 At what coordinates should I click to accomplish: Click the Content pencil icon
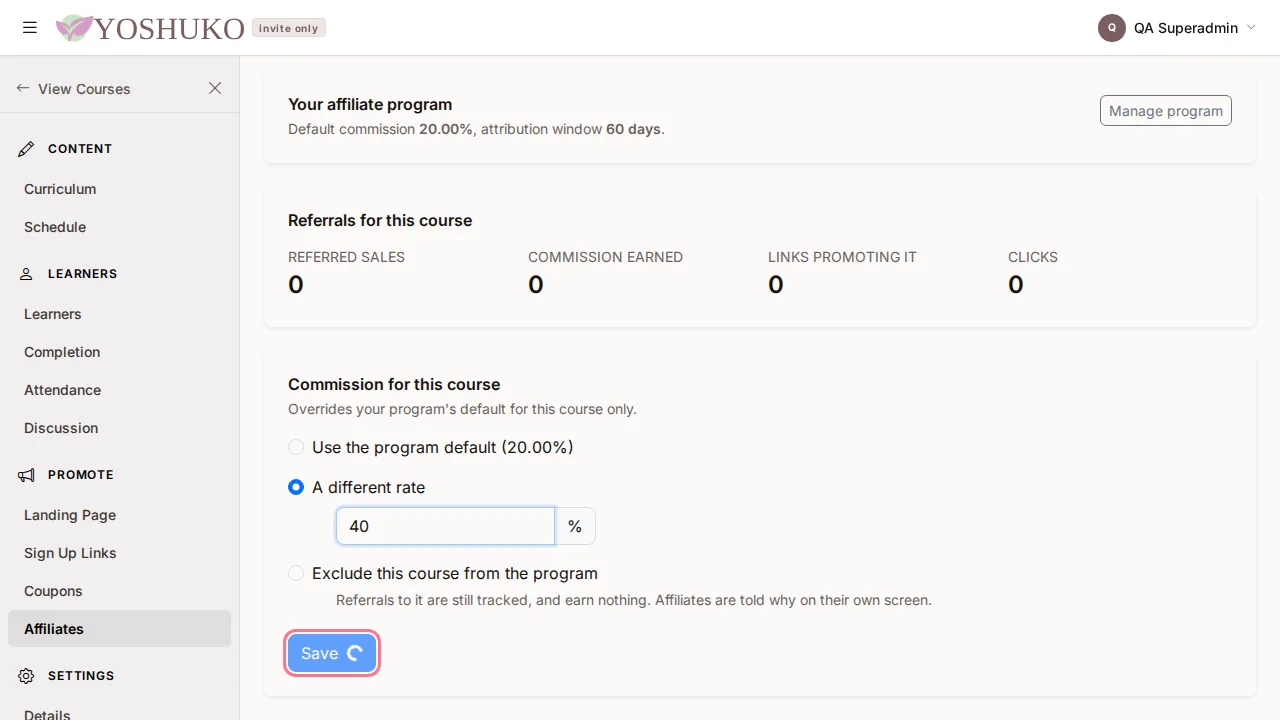point(27,149)
